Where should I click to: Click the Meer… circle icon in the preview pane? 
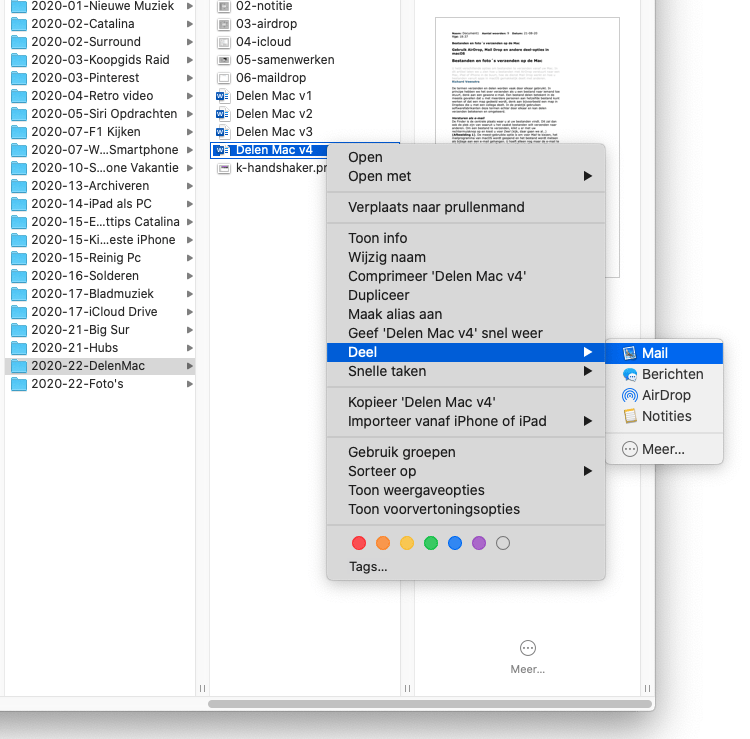click(x=528, y=648)
